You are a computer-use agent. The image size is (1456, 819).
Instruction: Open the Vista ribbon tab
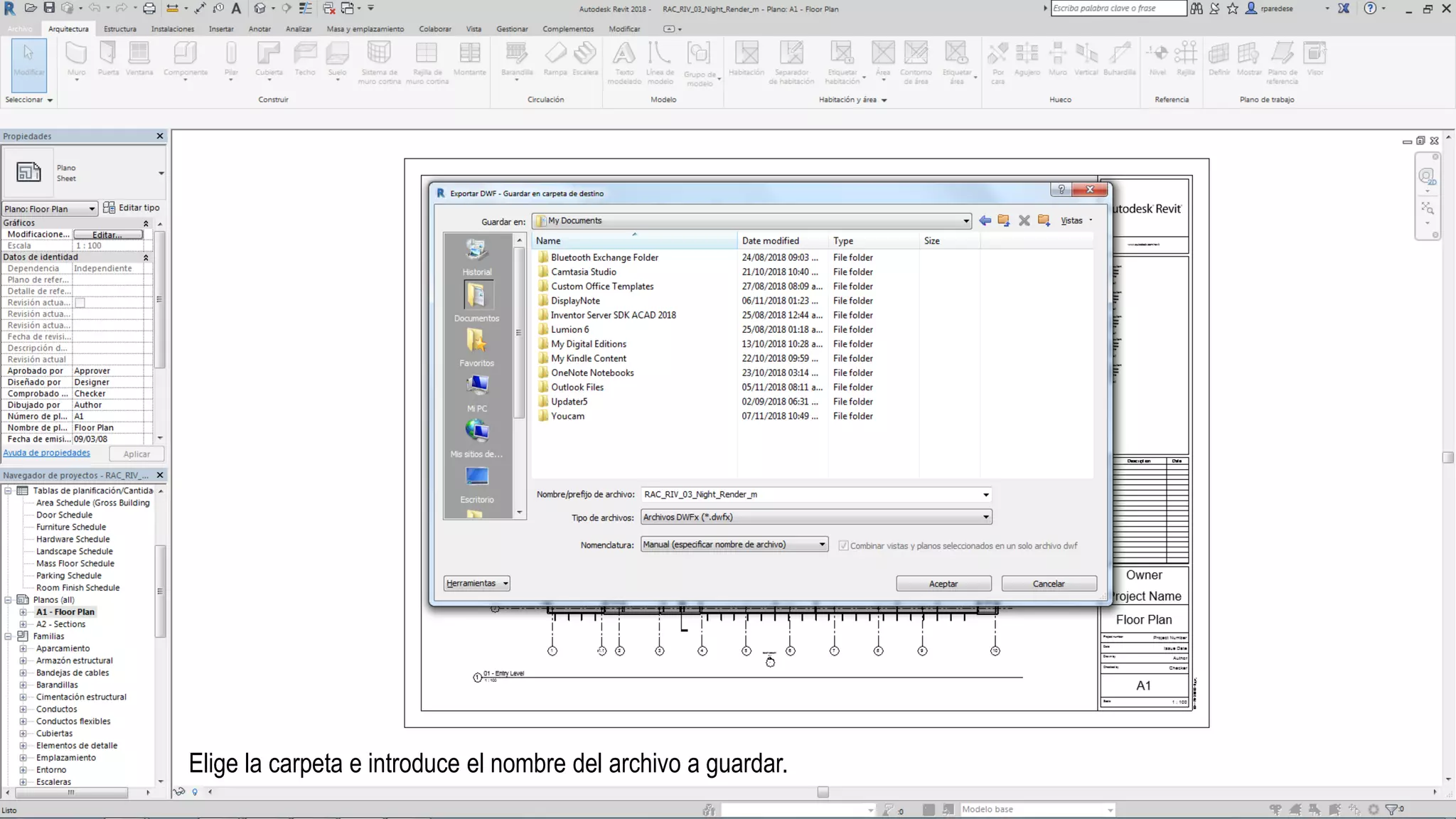click(473, 29)
